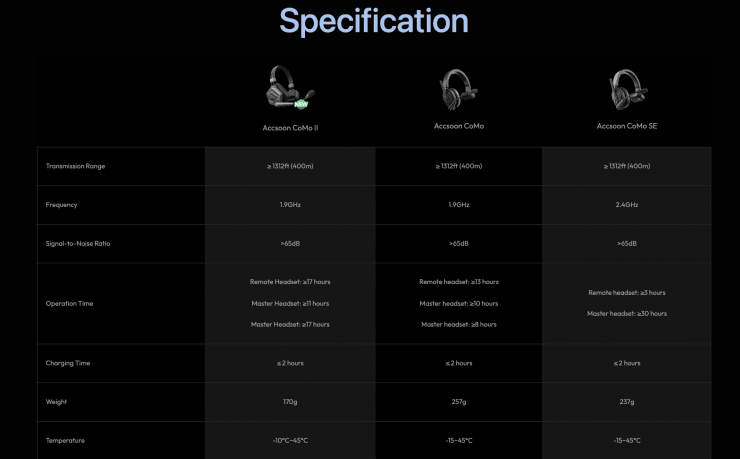
Task: Click the green NEW badge on CoMo II
Action: [301, 104]
